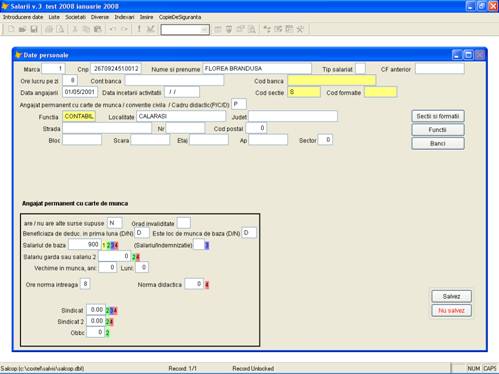Click the Localitate field showing CALARASI
Viewport: 499px width, 374px height.
(x=181, y=116)
